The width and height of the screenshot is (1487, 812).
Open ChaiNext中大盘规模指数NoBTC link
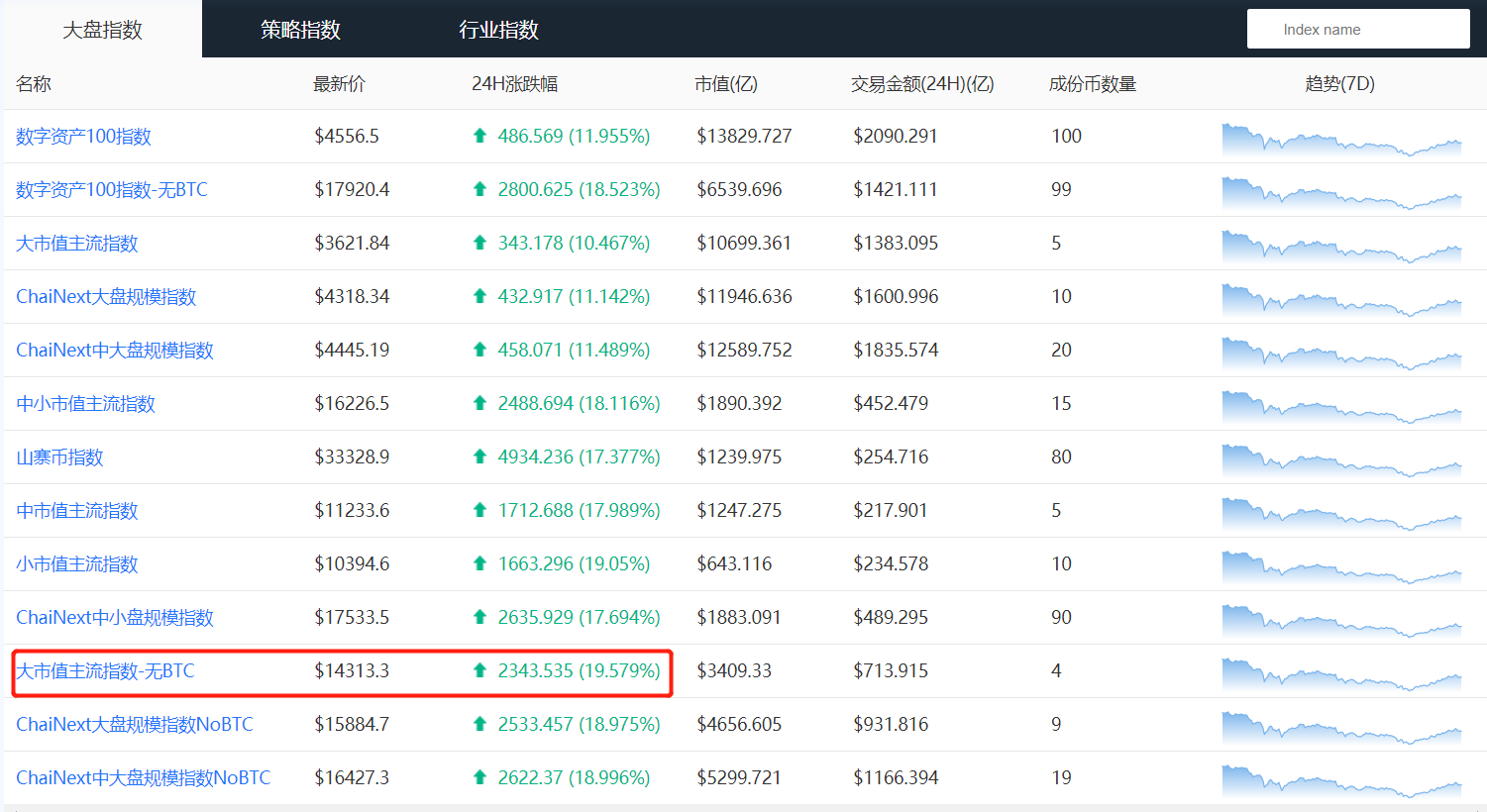point(143,778)
